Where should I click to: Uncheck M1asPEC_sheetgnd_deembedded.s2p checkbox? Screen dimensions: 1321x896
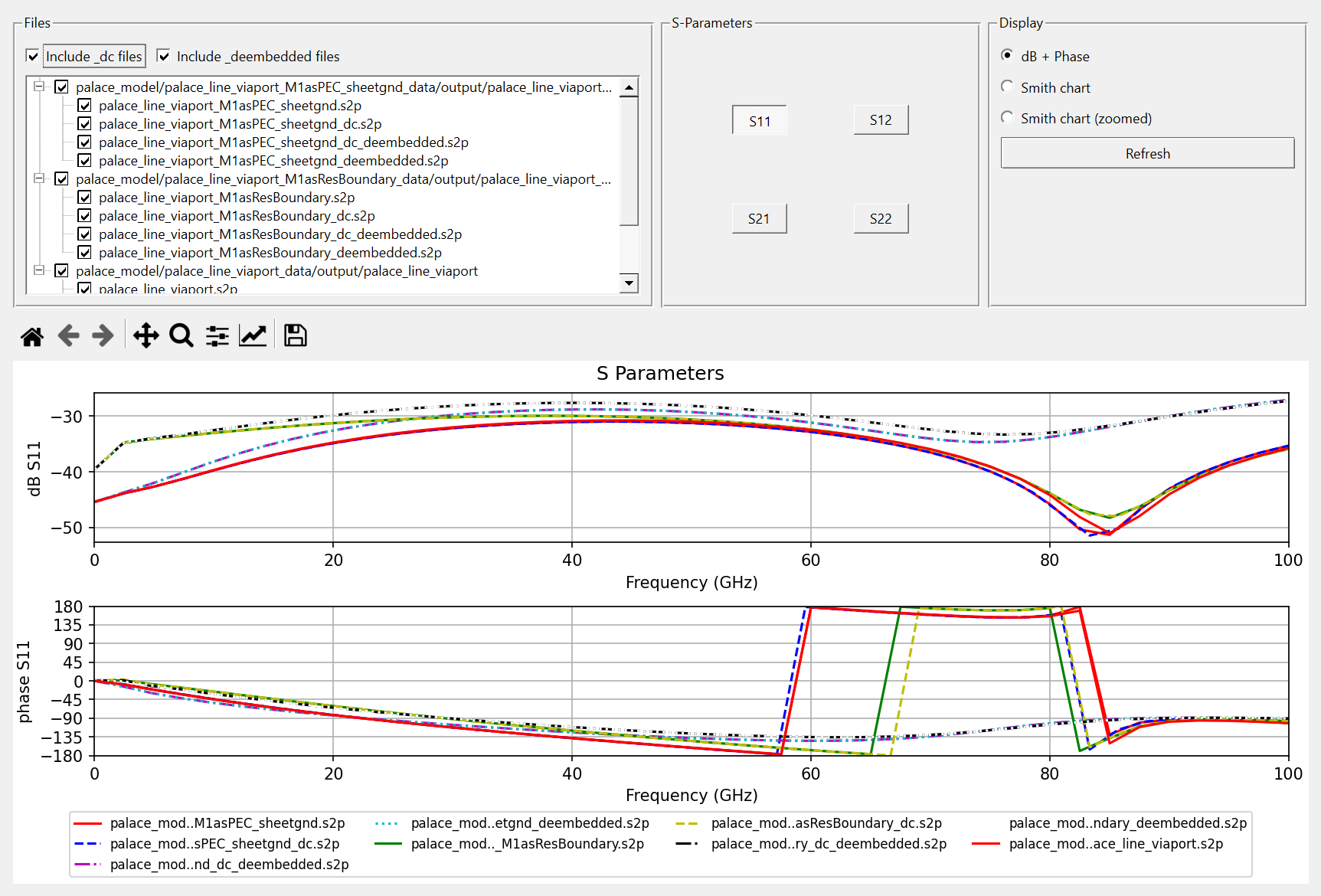(85, 161)
